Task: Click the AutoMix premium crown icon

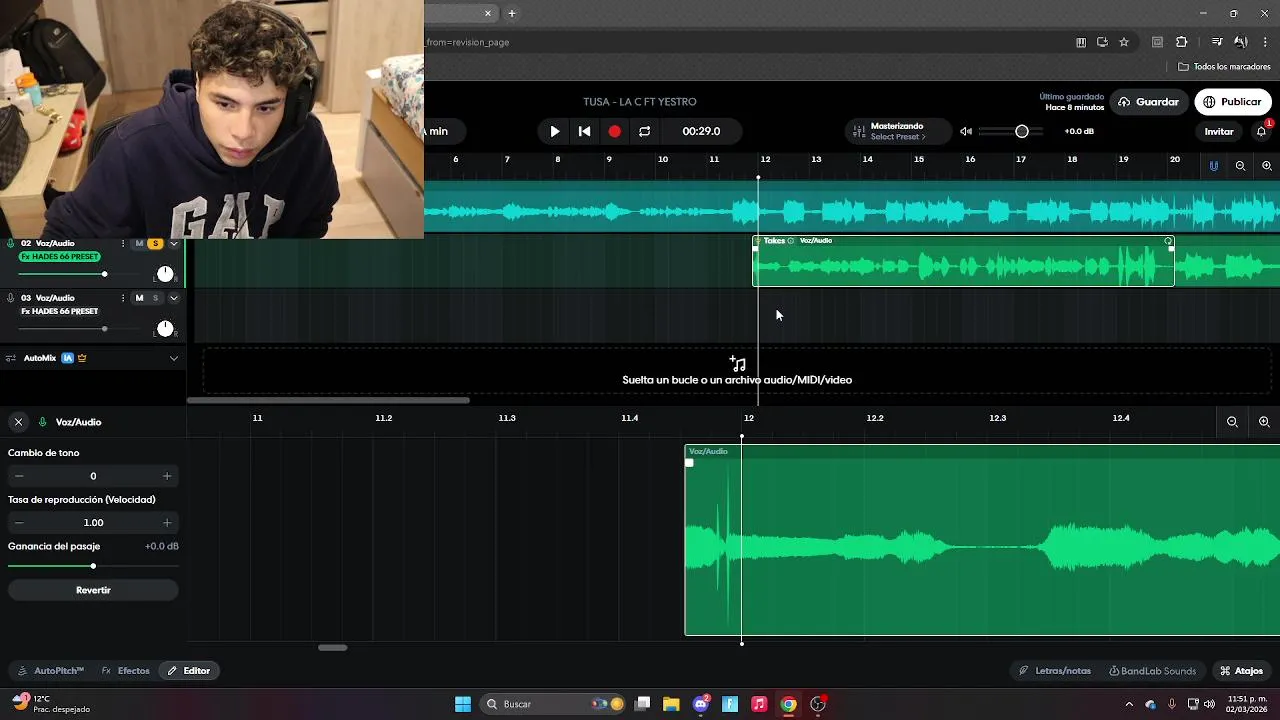Action: (82, 358)
